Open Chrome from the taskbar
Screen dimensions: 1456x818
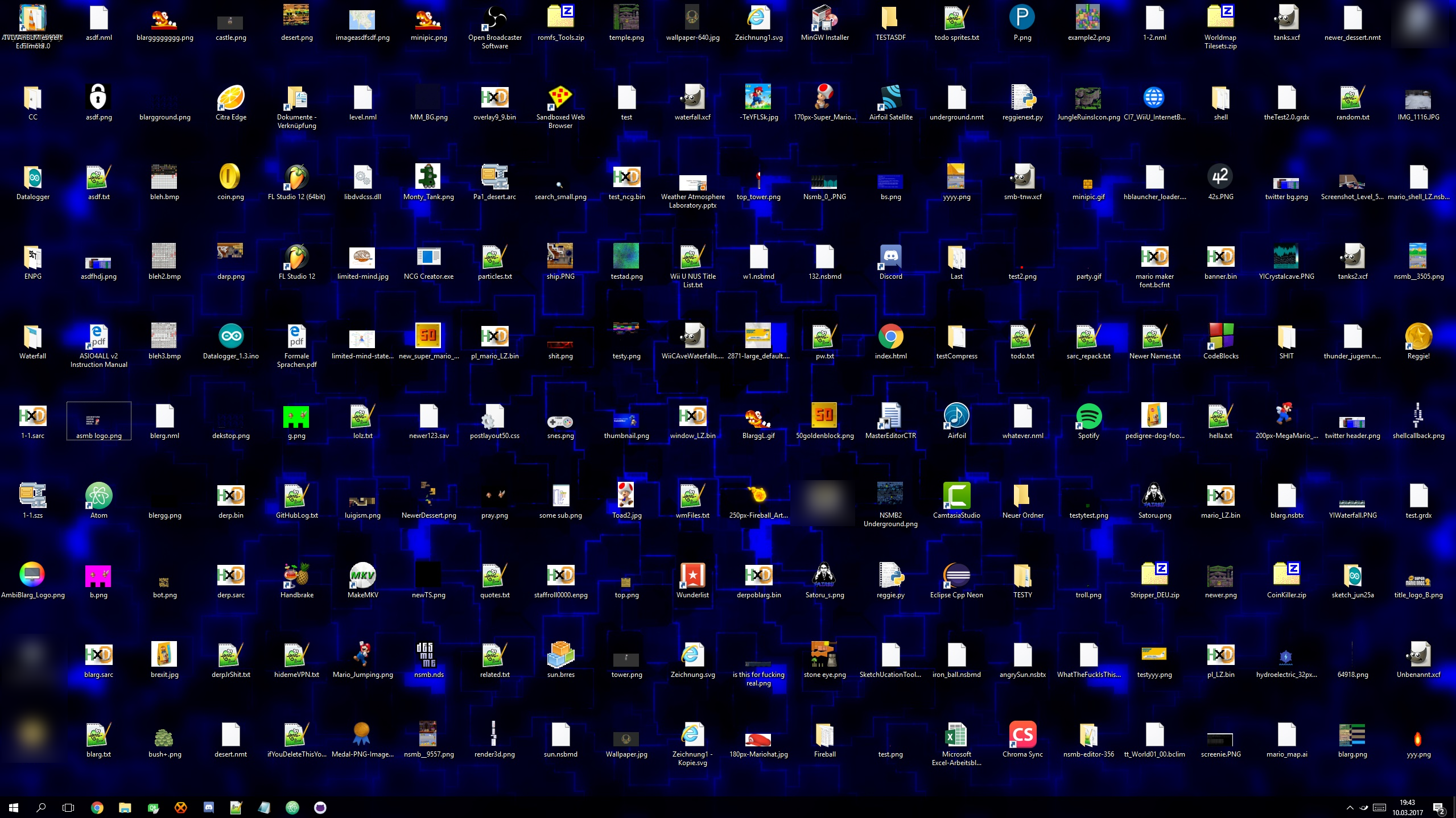coord(97,807)
